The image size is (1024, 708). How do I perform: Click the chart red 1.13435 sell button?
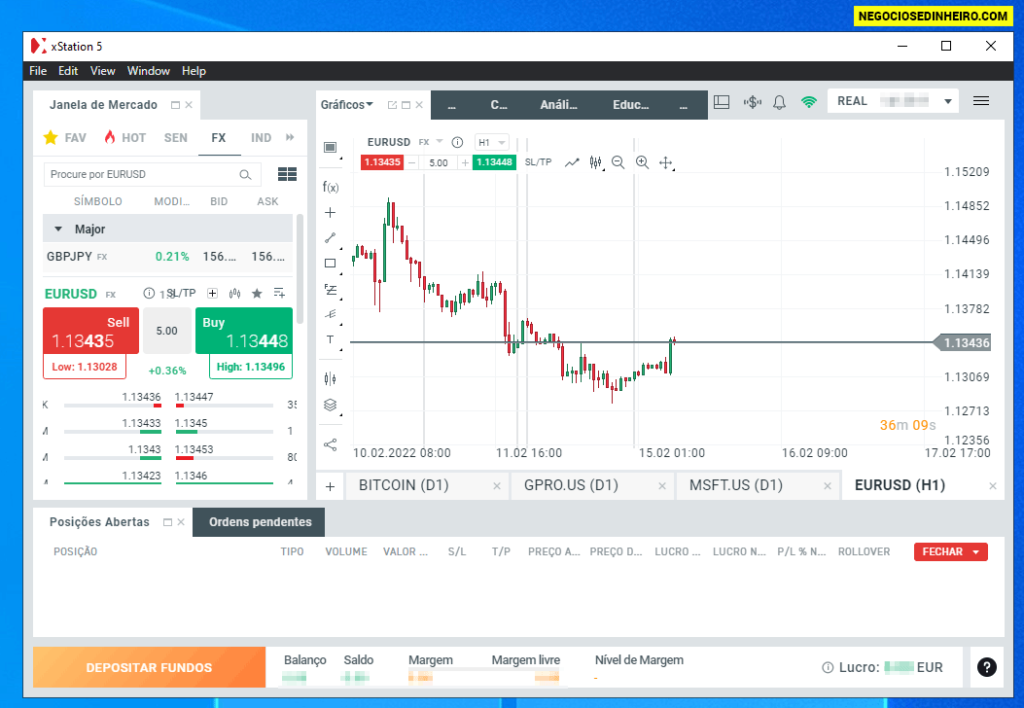click(382, 162)
